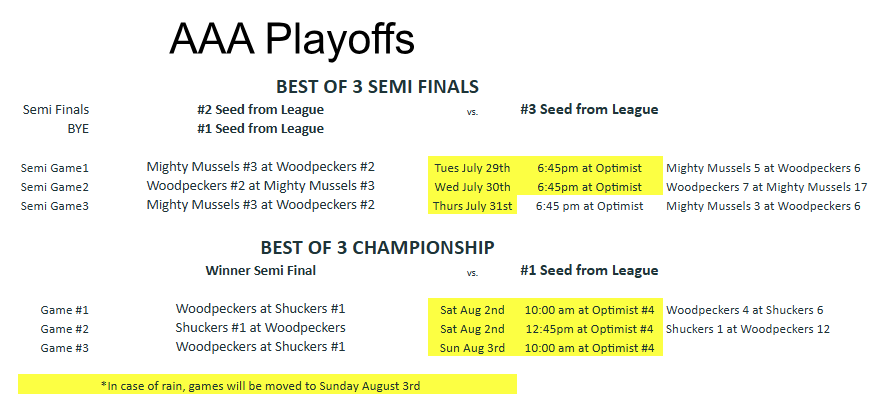Select the Sun Aug 3rd date cell
This screenshot has width=894, height=415.
point(472,348)
